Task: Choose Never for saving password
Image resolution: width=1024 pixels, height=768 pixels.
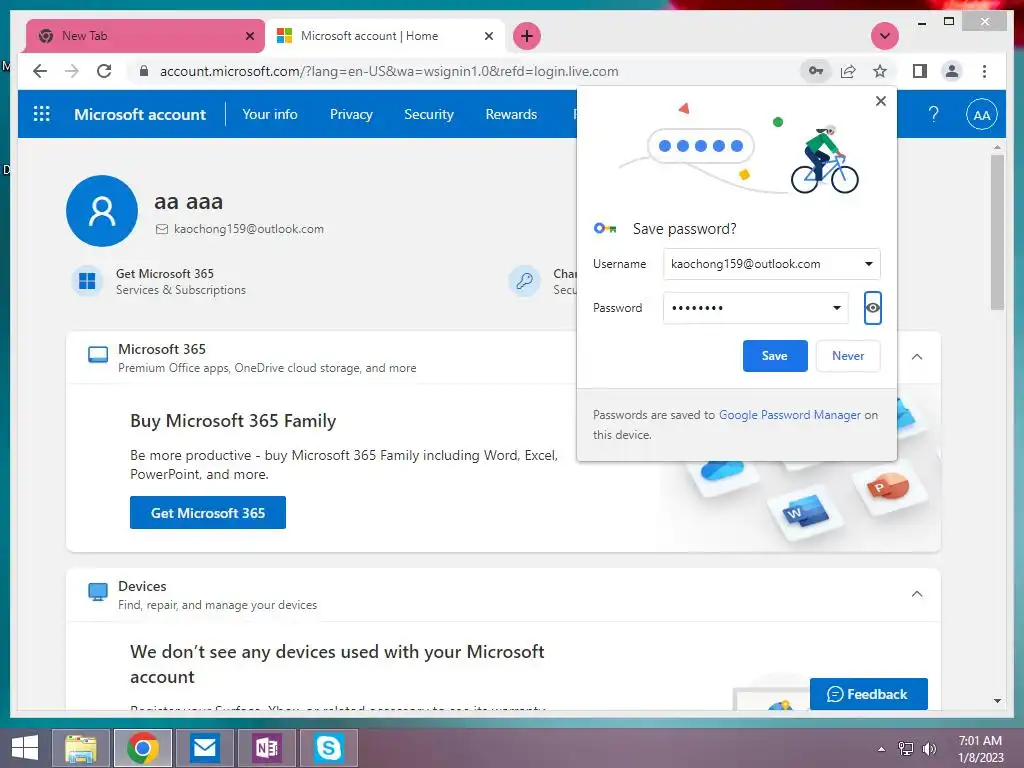Action: tap(848, 356)
